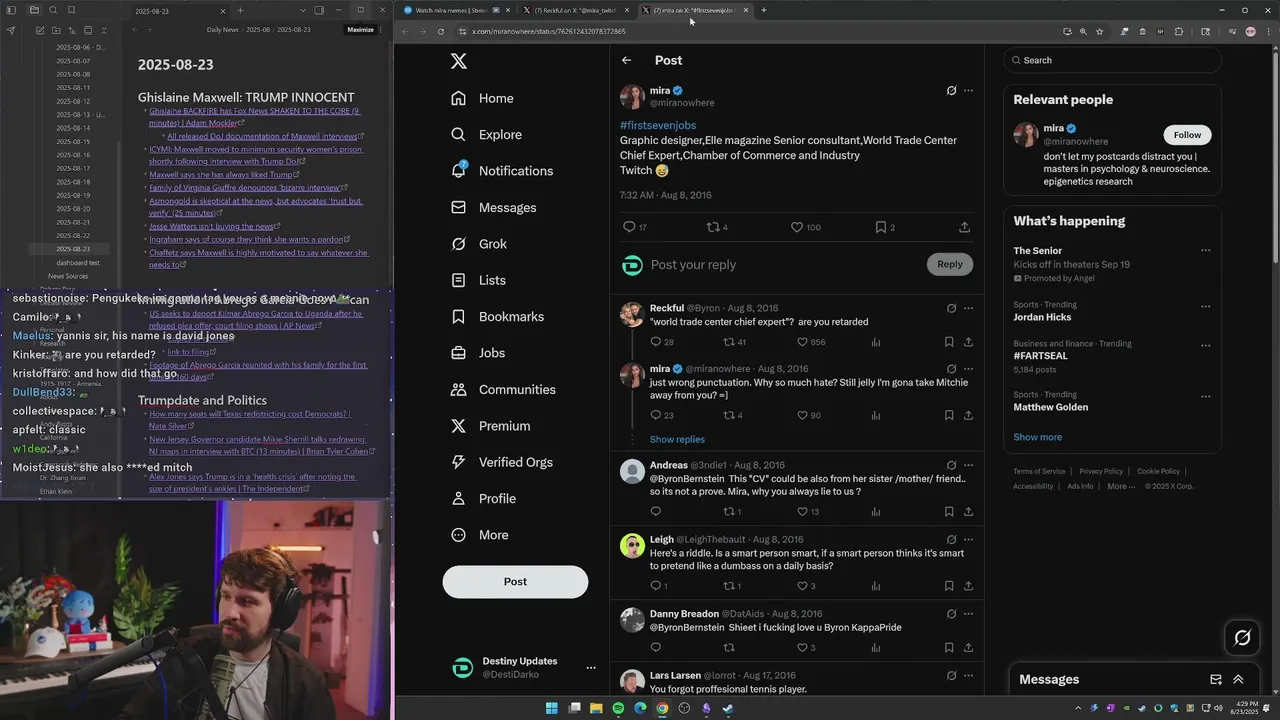Viewport: 1280px width, 720px height.
Task: Open More menu in X sidebar
Action: [479, 535]
